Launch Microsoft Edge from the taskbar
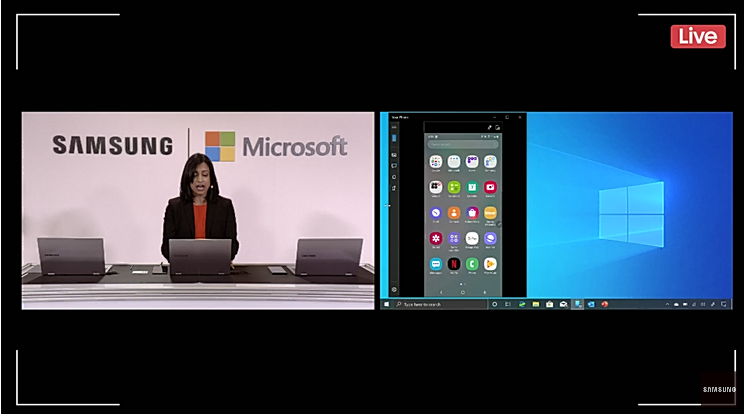744x414 pixels. point(522,304)
